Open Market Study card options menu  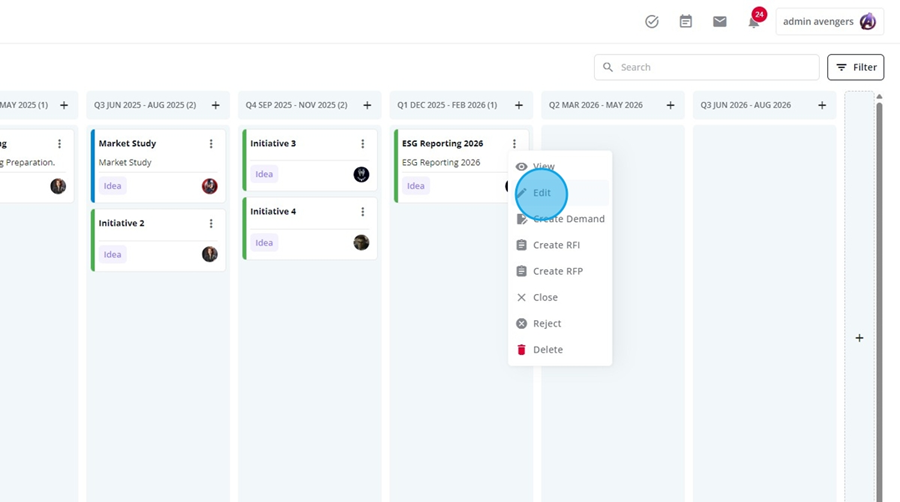(211, 143)
